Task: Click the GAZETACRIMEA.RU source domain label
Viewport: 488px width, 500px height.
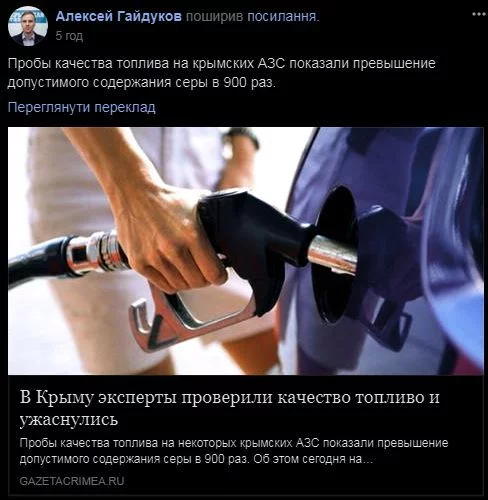Action: tap(72, 481)
